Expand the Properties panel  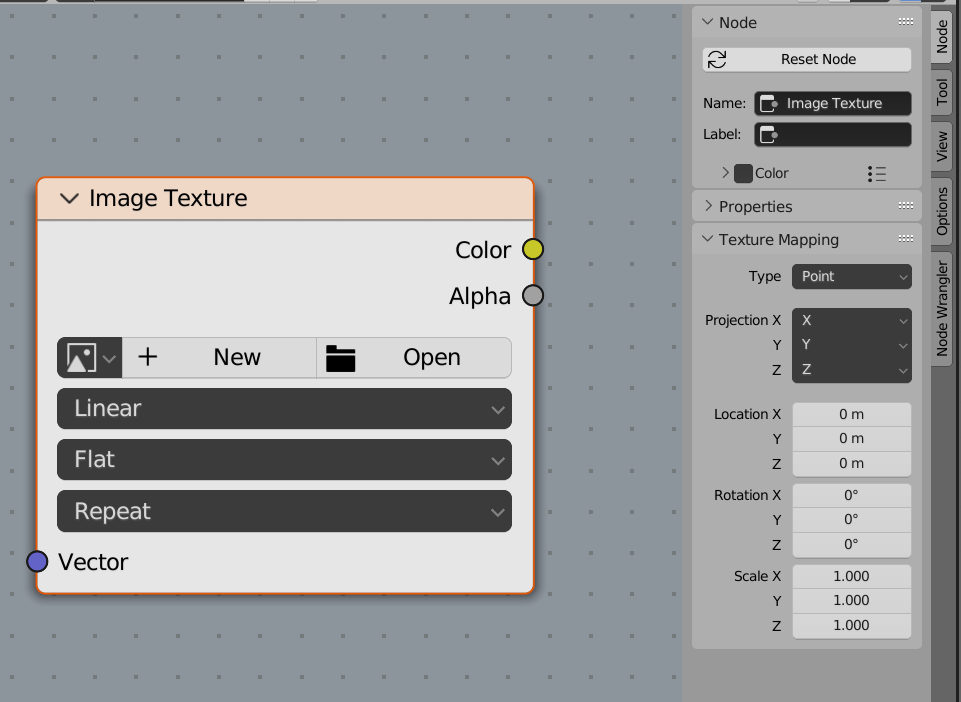click(708, 206)
